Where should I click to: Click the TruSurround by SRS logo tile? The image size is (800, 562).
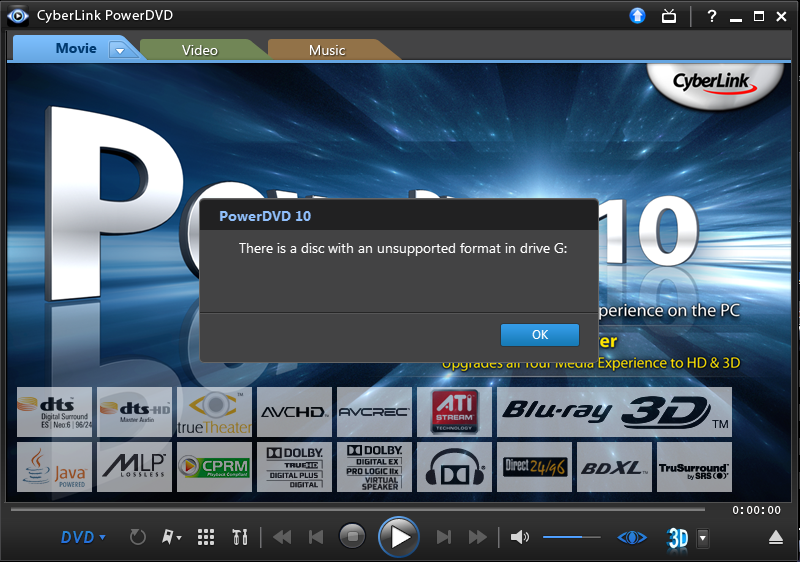click(694, 467)
